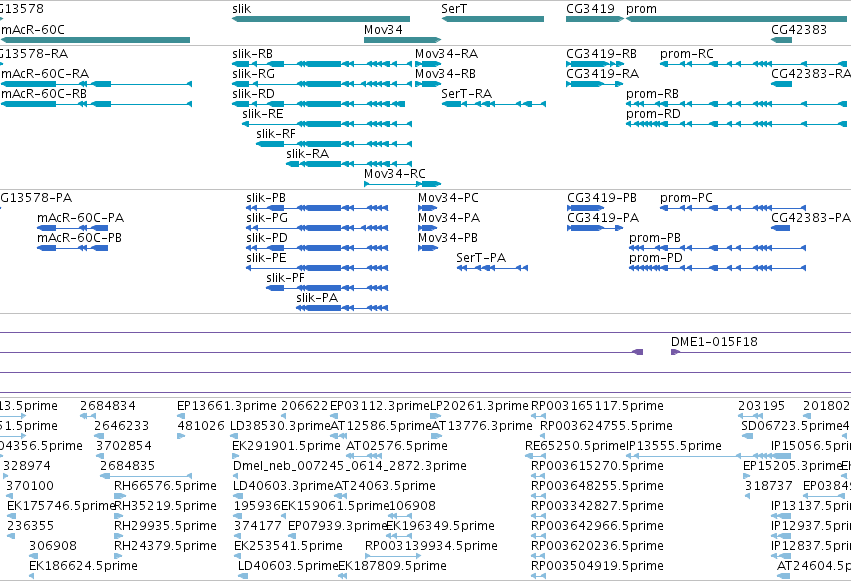
Task: Click the Mov34-RC transcript label
Action: [395, 174]
